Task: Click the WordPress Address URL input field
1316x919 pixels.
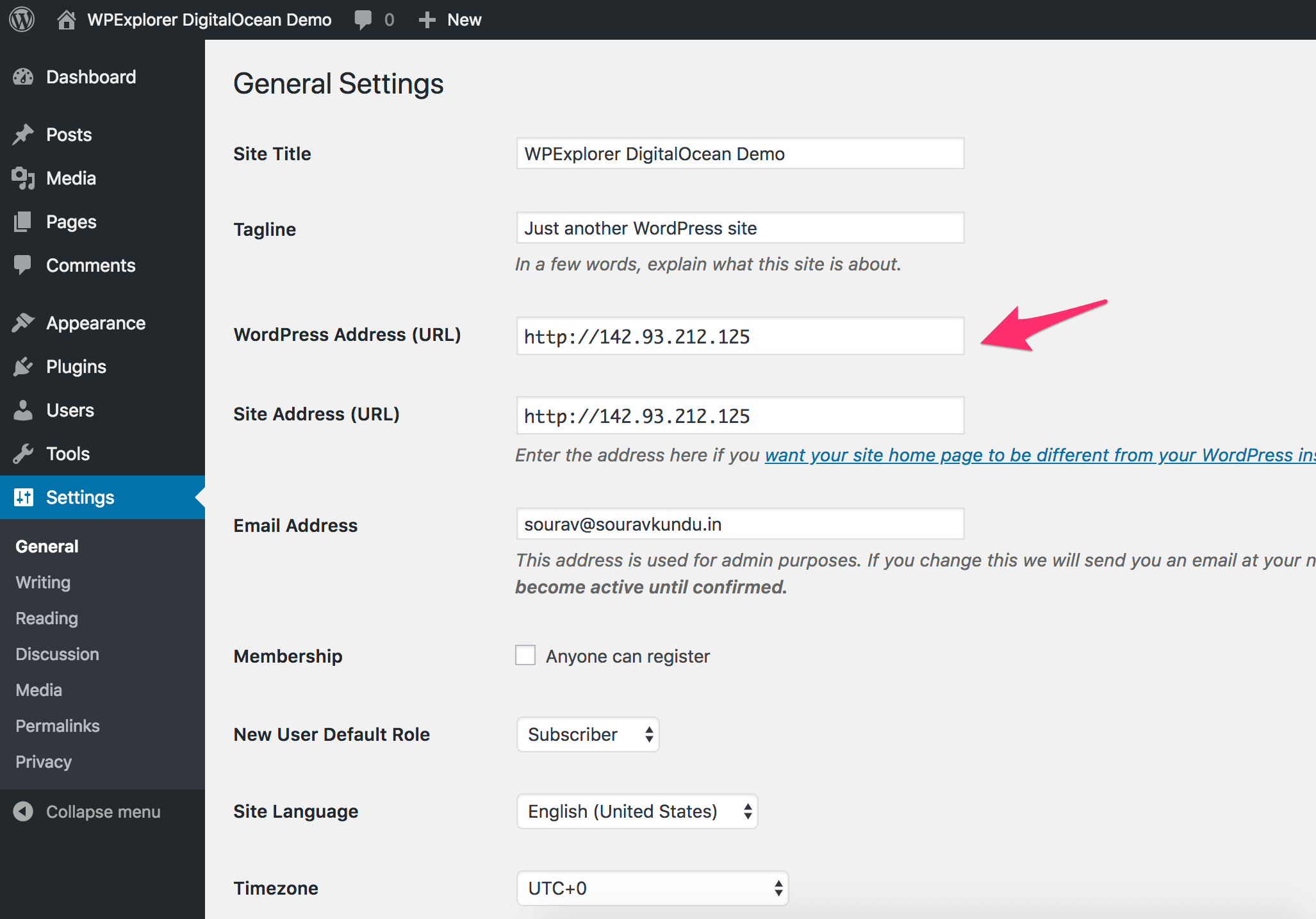Action: pos(738,335)
